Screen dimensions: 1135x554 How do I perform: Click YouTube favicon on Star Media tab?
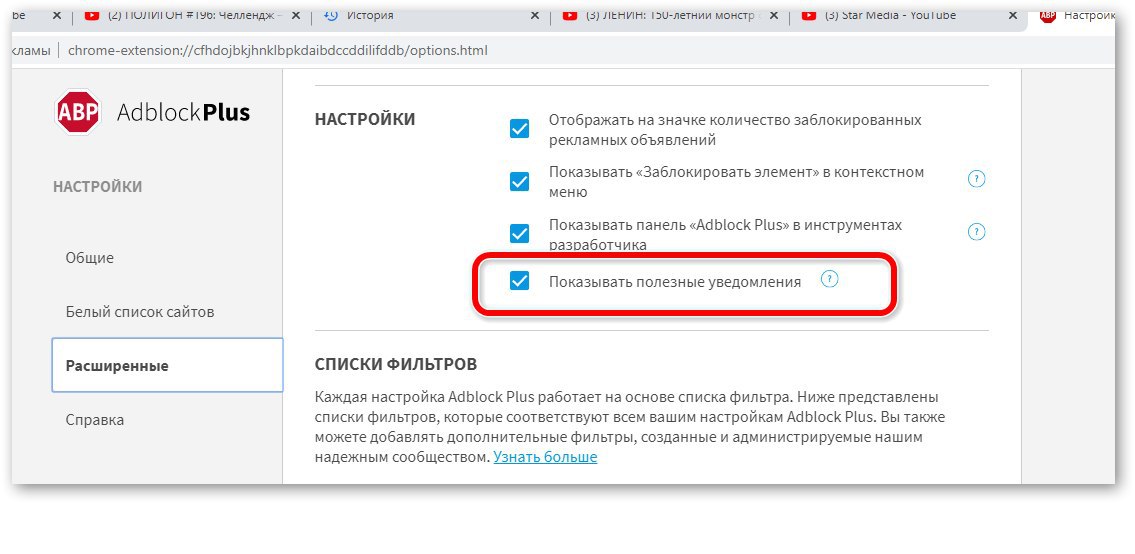pyautogui.click(x=809, y=15)
